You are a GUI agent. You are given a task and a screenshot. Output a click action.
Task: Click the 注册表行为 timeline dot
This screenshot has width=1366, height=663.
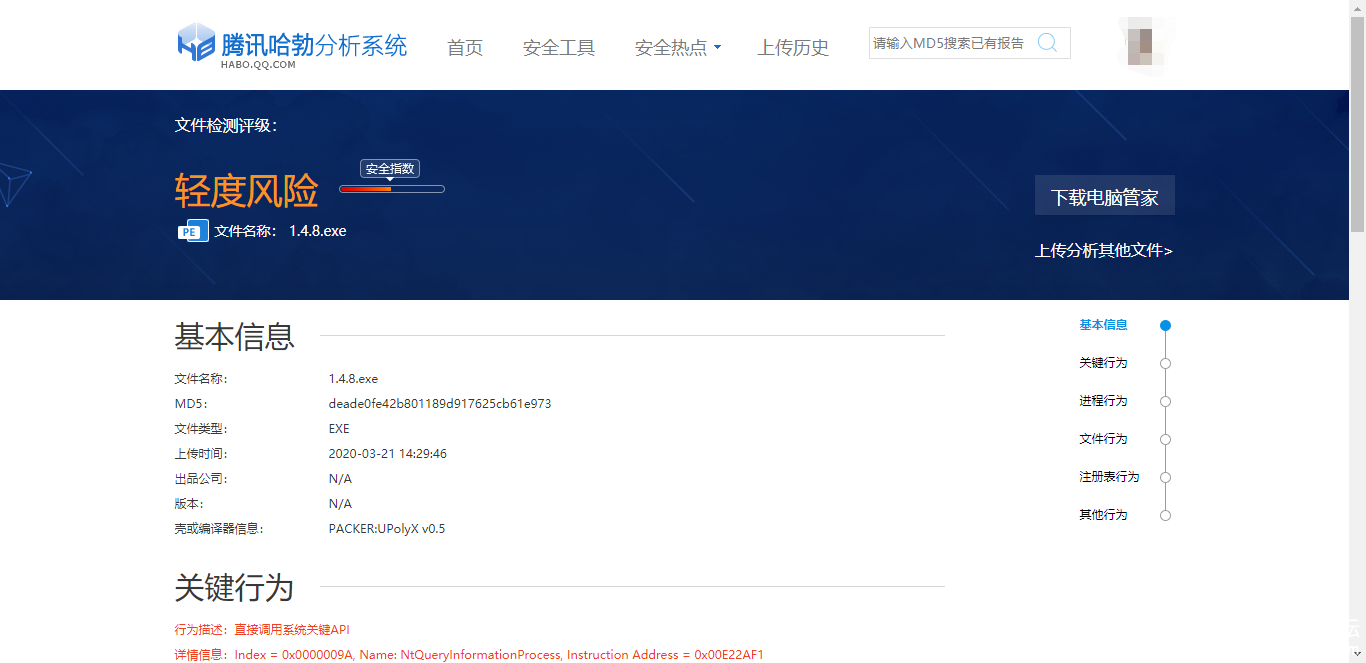1165,477
